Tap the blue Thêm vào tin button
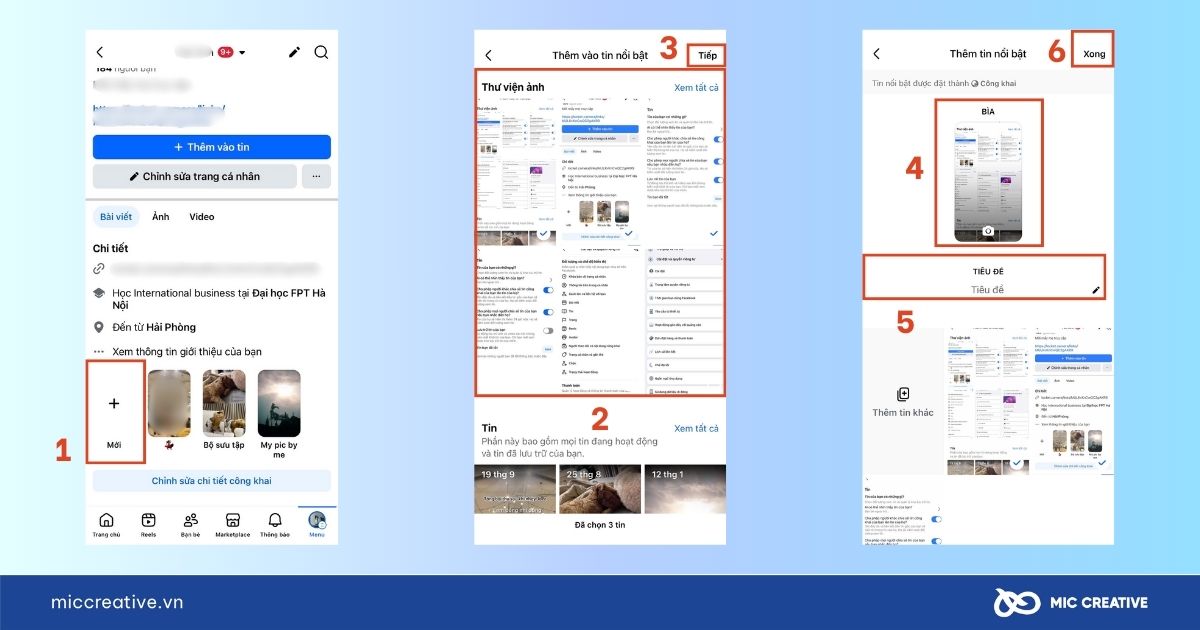Image resolution: width=1200 pixels, height=630 pixels. click(x=212, y=147)
